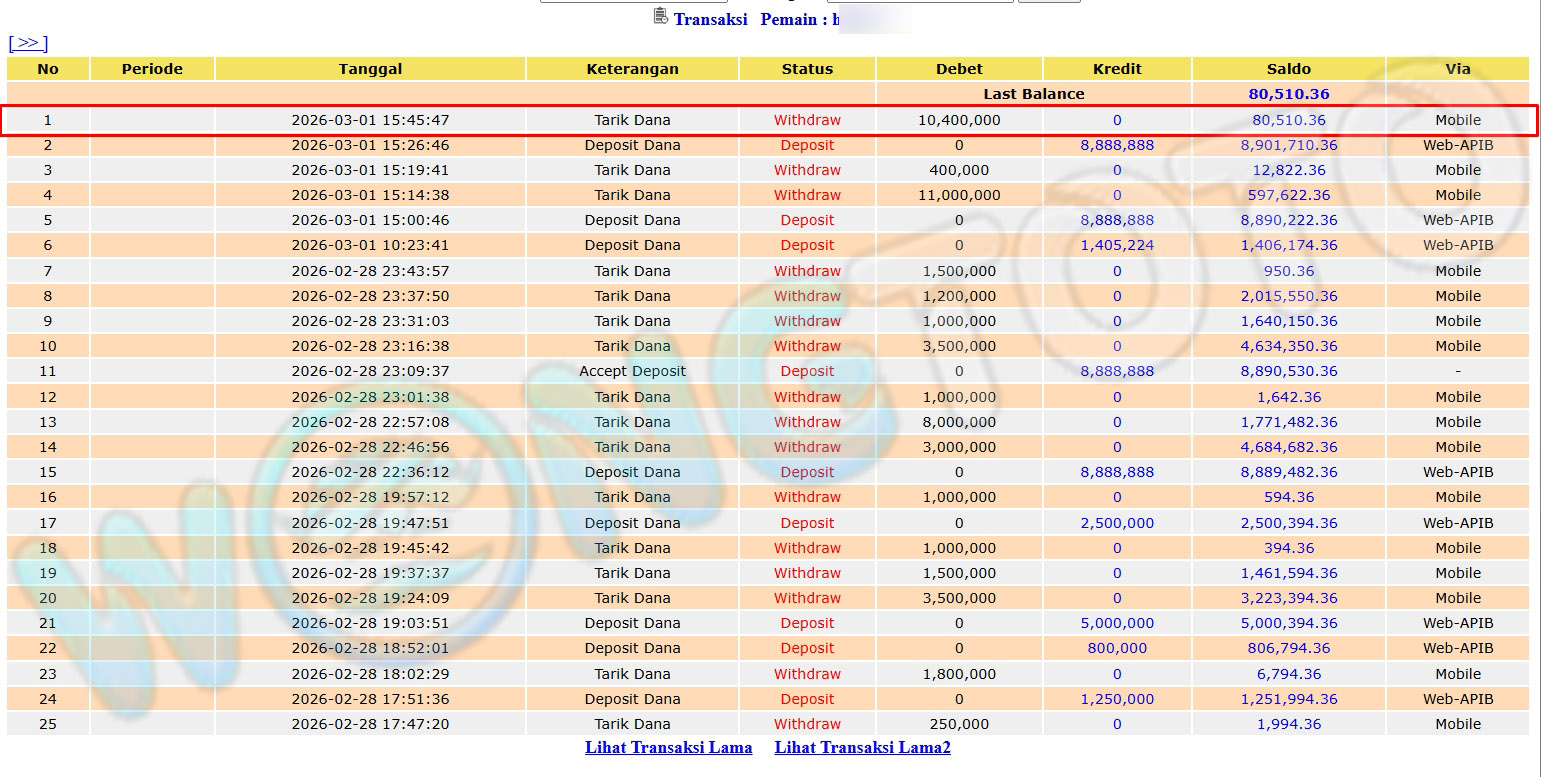This screenshot has height=777, width=1541.
Task: Open Lihat Transaksi Lama2 link
Action: [862, 747]
